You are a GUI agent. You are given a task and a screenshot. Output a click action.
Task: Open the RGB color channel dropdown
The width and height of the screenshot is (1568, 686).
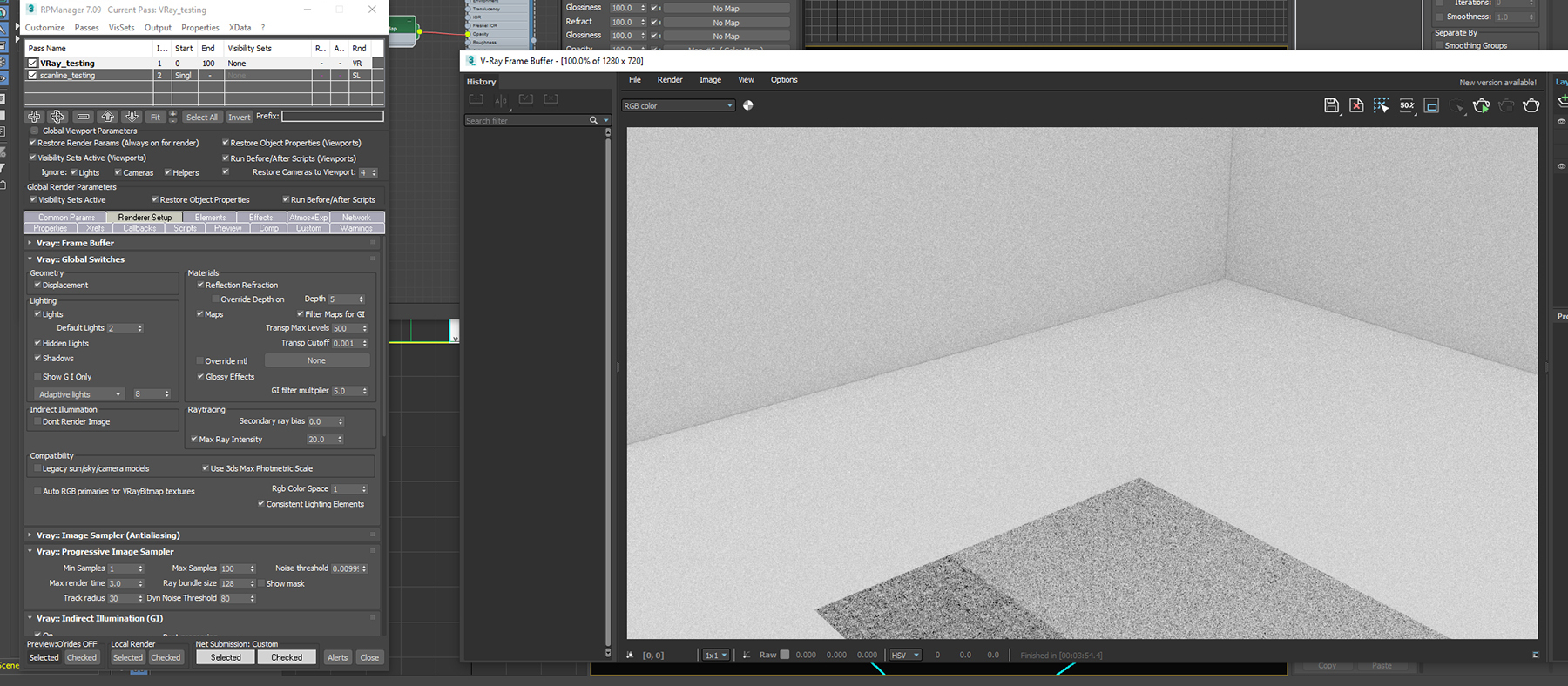[678, 105]
